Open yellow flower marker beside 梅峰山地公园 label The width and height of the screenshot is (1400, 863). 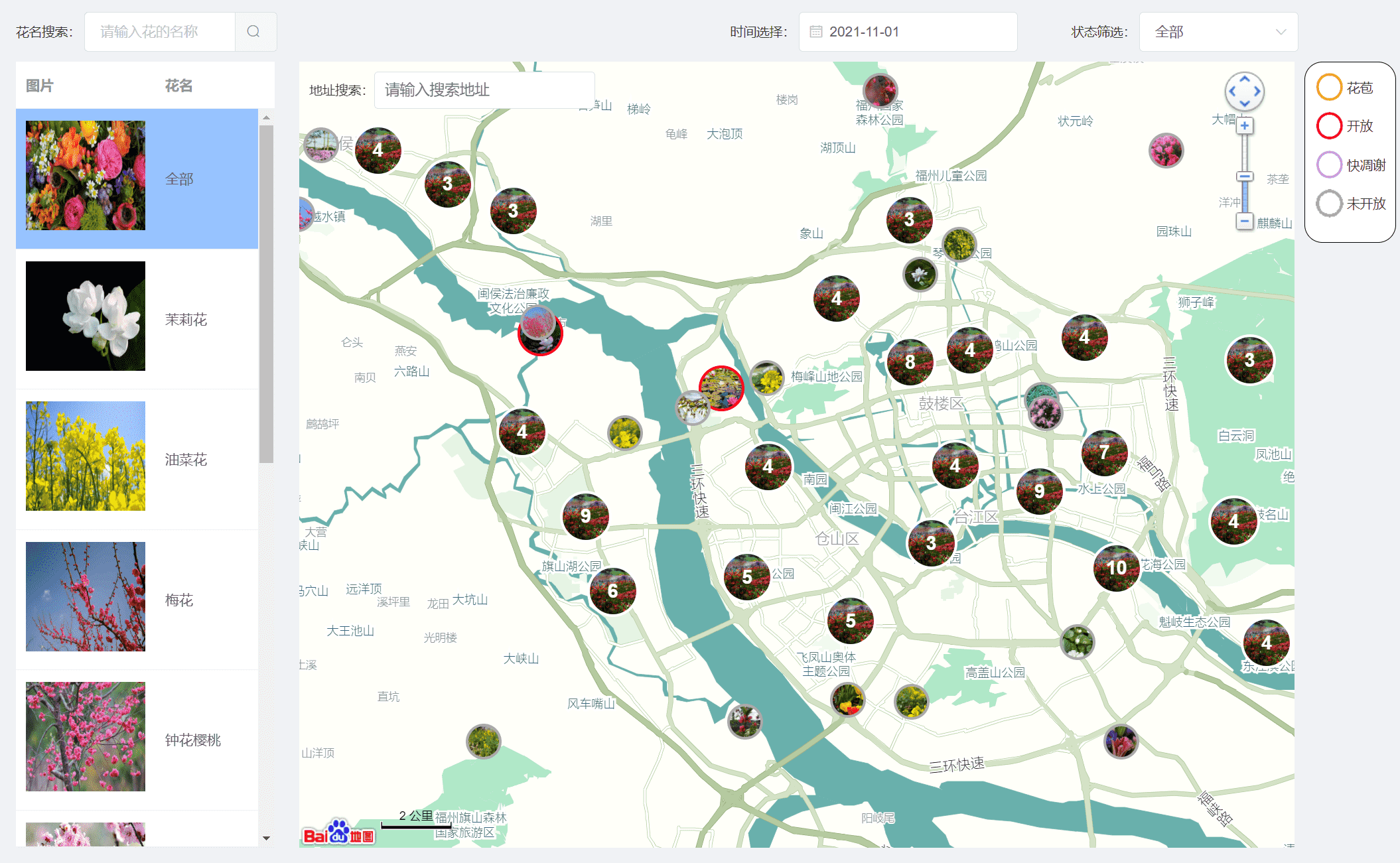767,379
